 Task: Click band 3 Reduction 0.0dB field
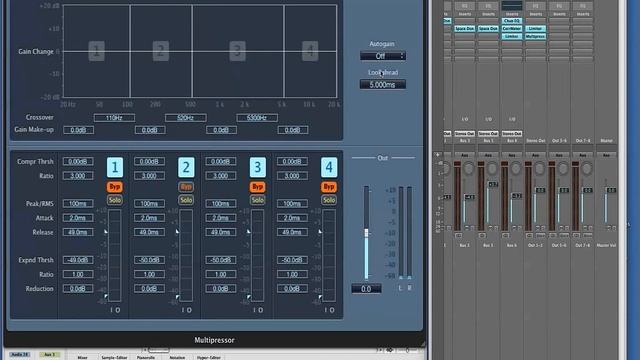[221, 289]
